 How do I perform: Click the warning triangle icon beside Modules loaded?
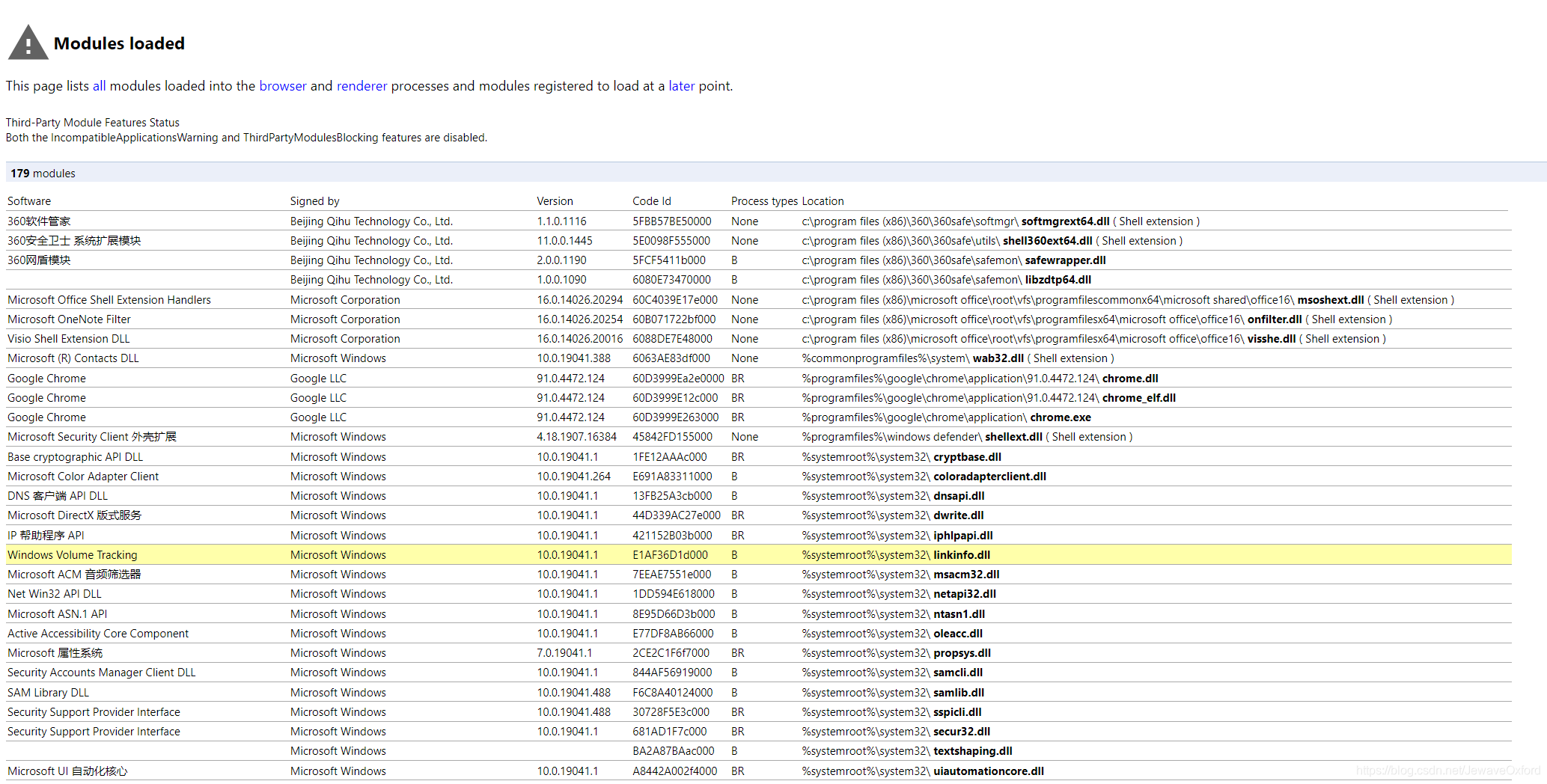28,43
